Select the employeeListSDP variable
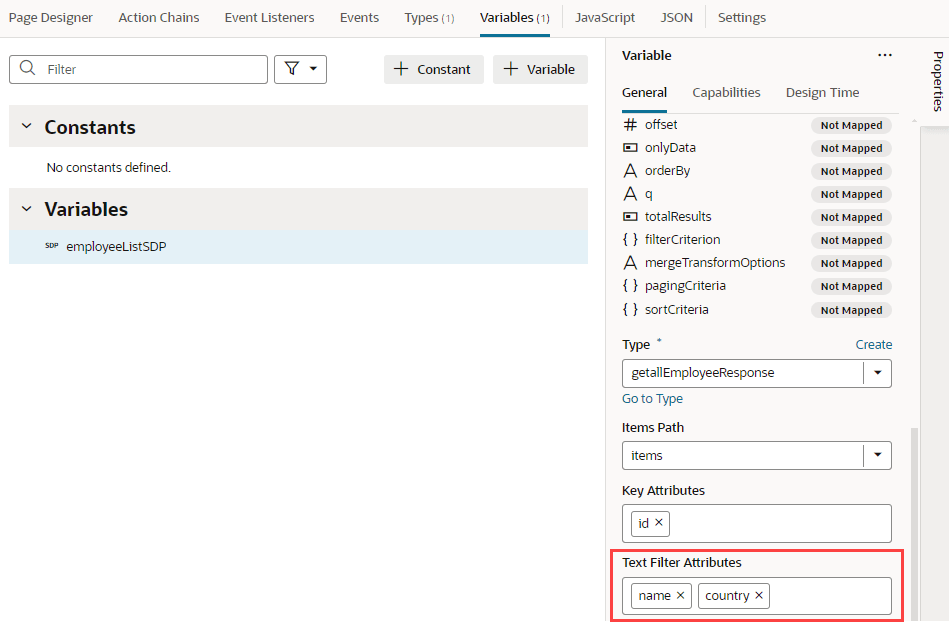Screen dimensions: 949x622 [298, 246]
